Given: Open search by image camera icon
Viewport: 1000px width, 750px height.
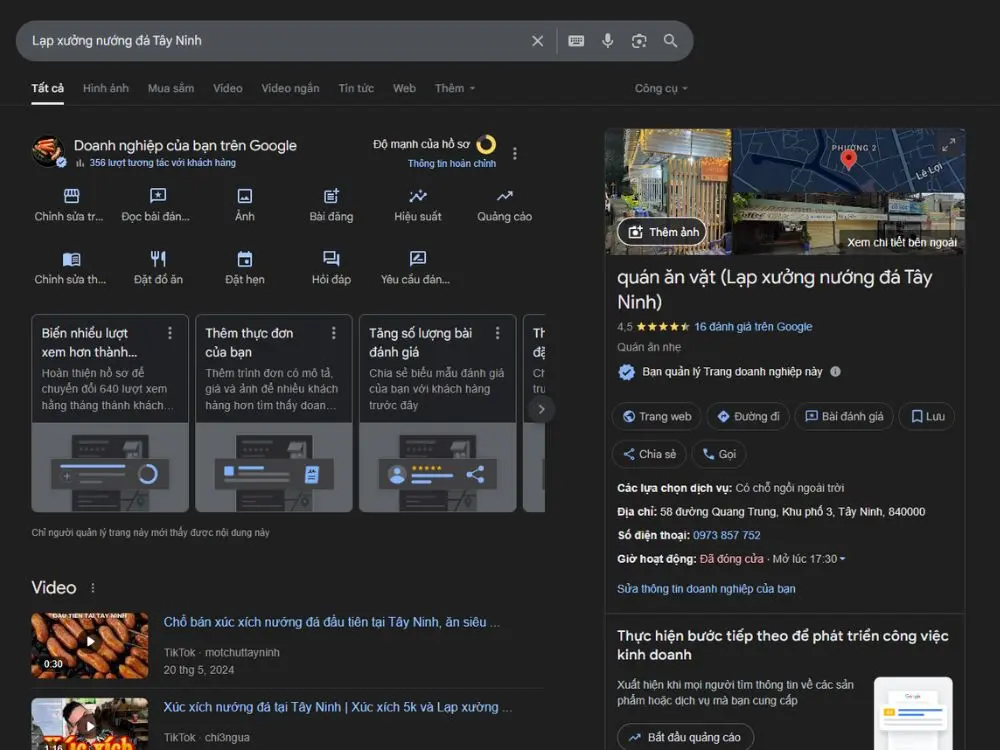Looking at the screenshot, I should click(x=639, y=41).
